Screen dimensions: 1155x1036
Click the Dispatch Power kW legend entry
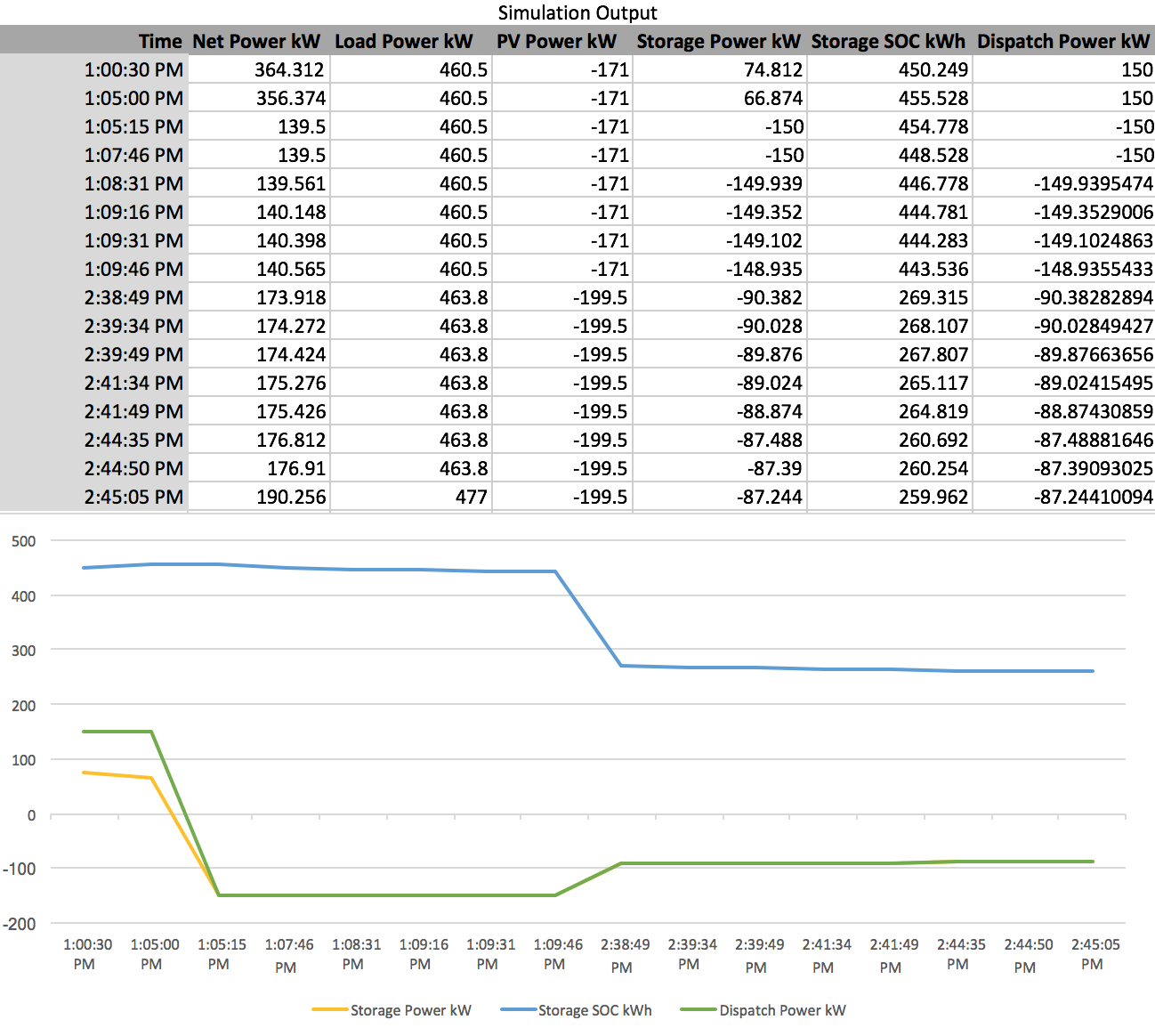[763, 1010]
